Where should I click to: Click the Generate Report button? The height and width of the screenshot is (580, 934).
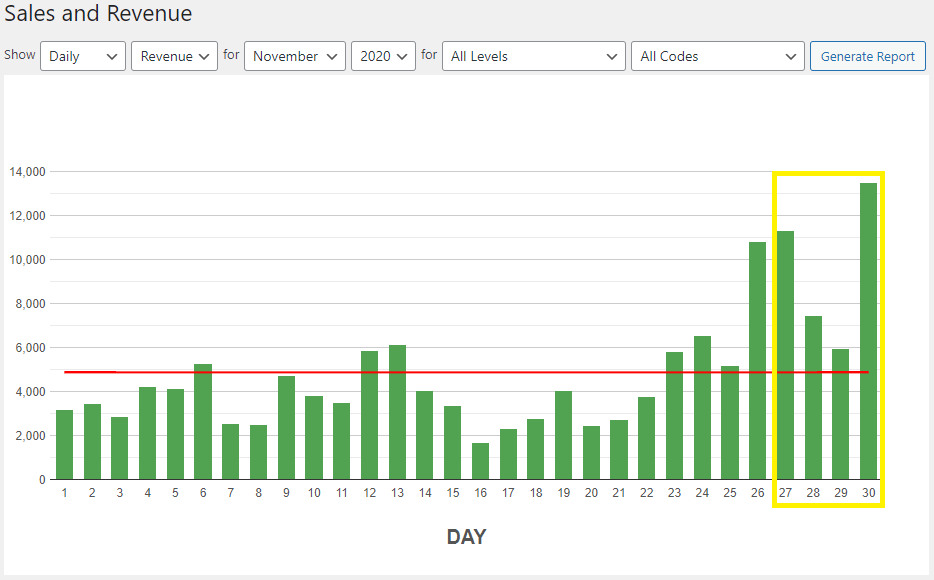point(867,56)
